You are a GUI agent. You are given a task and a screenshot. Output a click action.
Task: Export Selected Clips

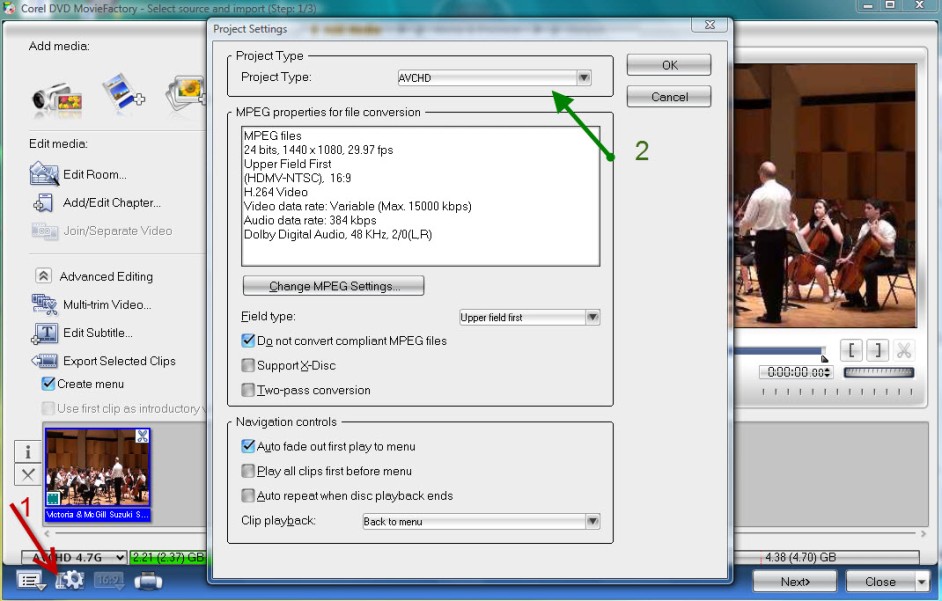pos(103,361)
